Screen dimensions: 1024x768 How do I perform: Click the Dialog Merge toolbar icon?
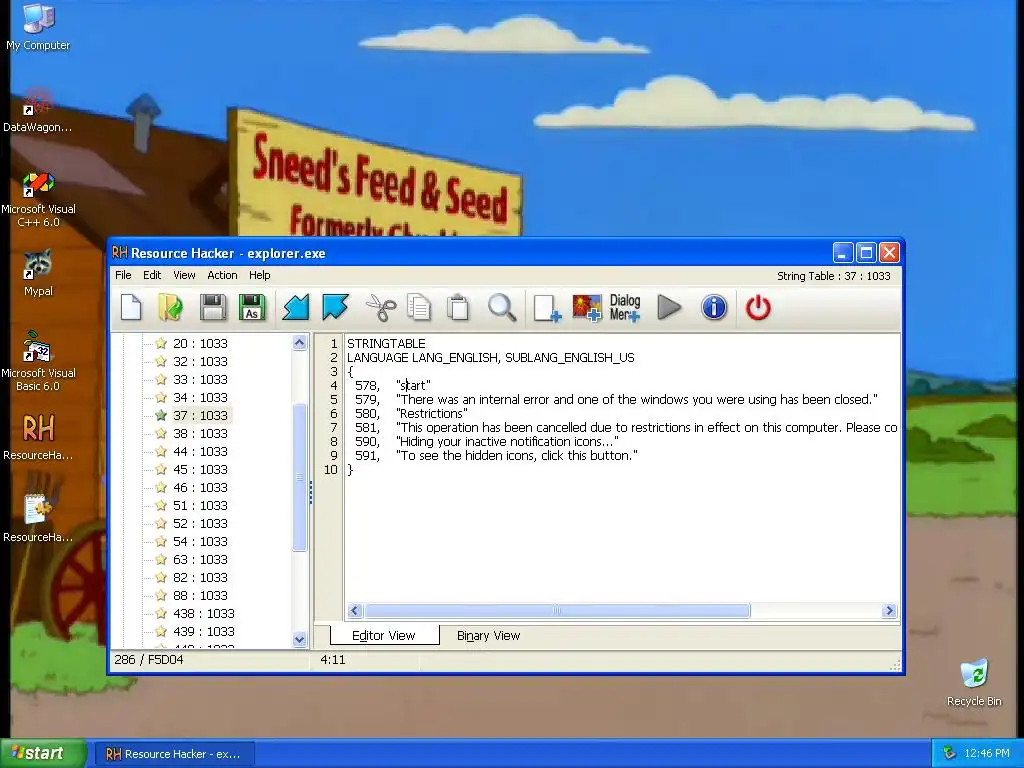pyautogui.click(x=625, y=308)
